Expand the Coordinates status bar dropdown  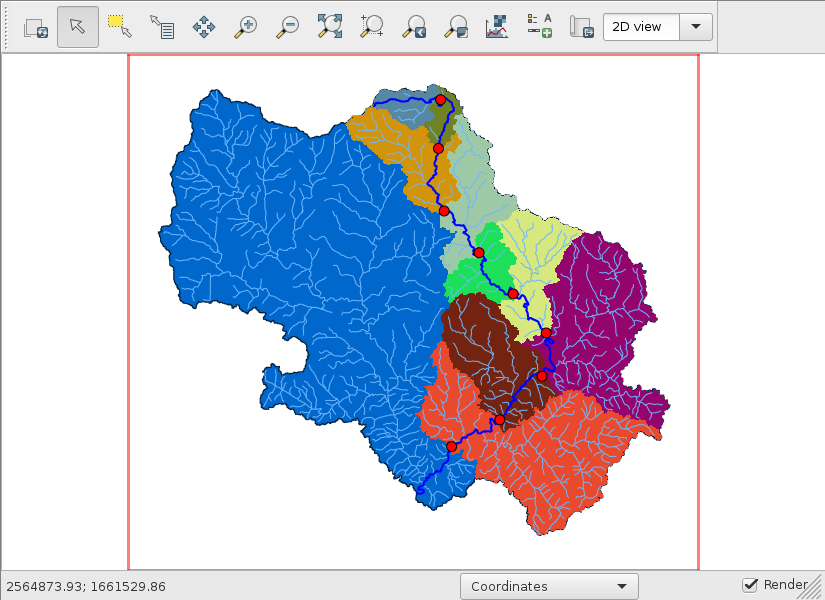549,587
